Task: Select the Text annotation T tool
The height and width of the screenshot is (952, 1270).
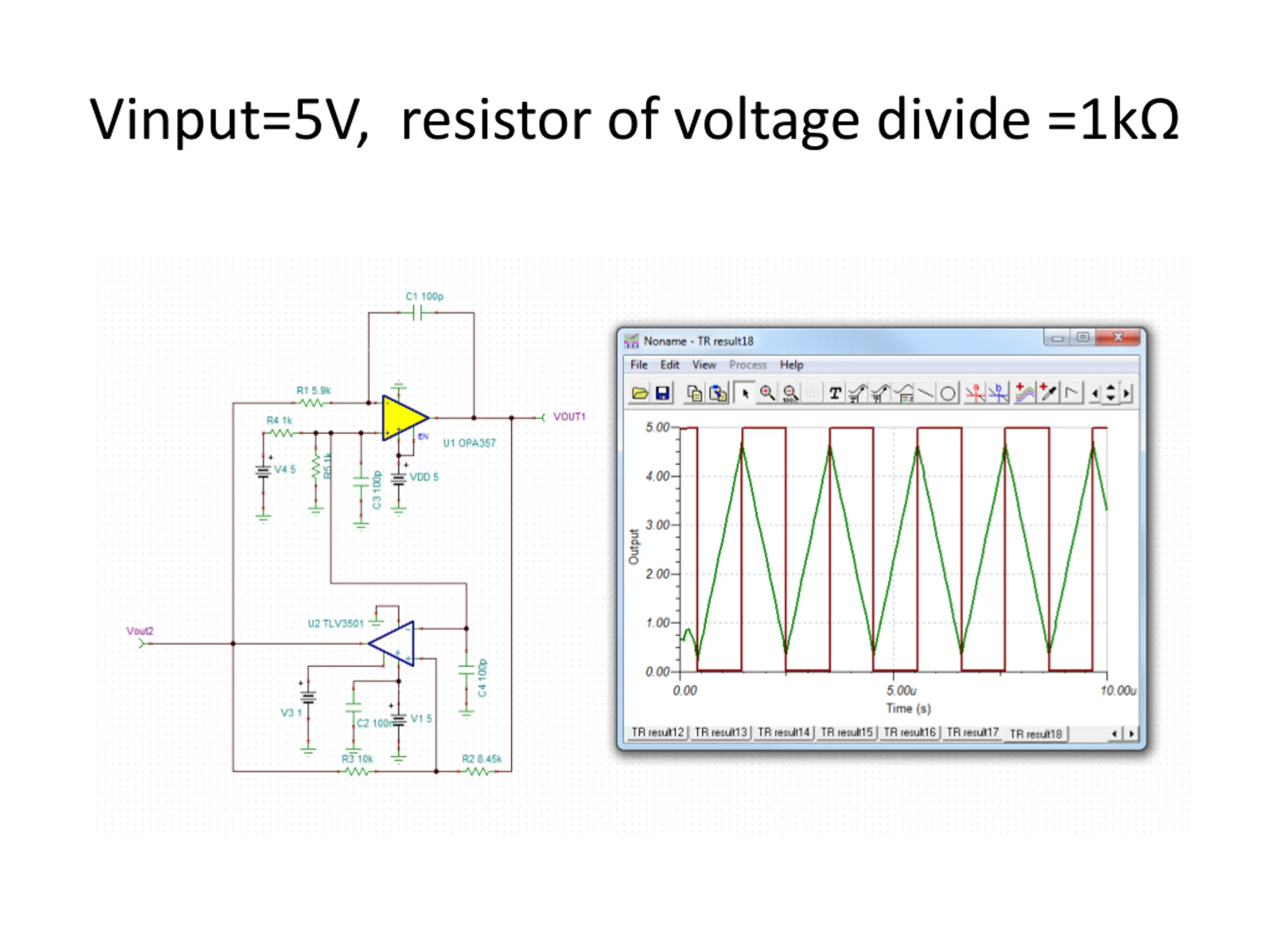Action: 835,394
